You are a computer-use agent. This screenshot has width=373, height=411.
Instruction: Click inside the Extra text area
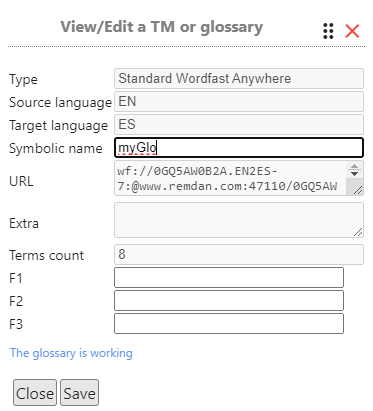click(x=239, y=220)
